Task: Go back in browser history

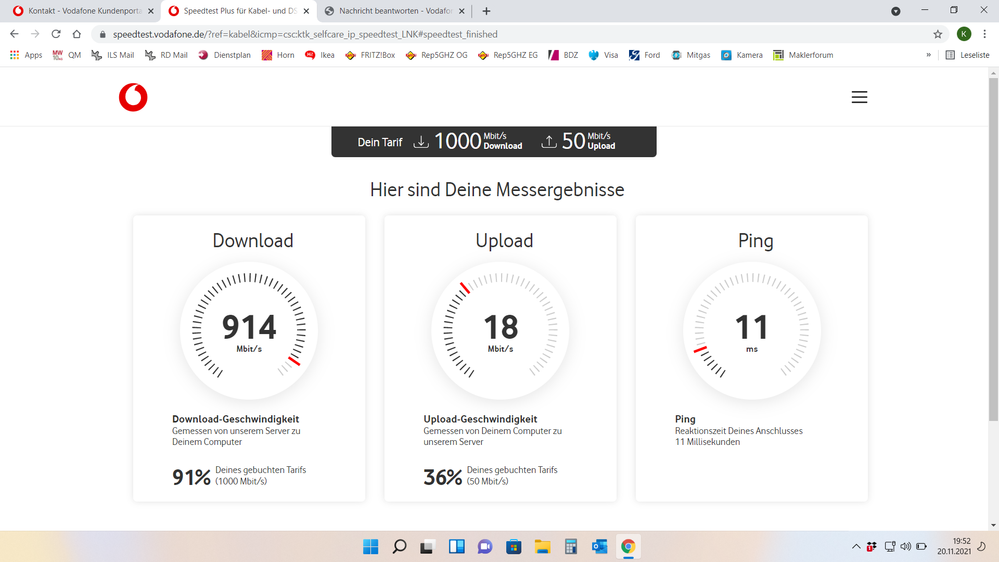Action: coord(14,34)
